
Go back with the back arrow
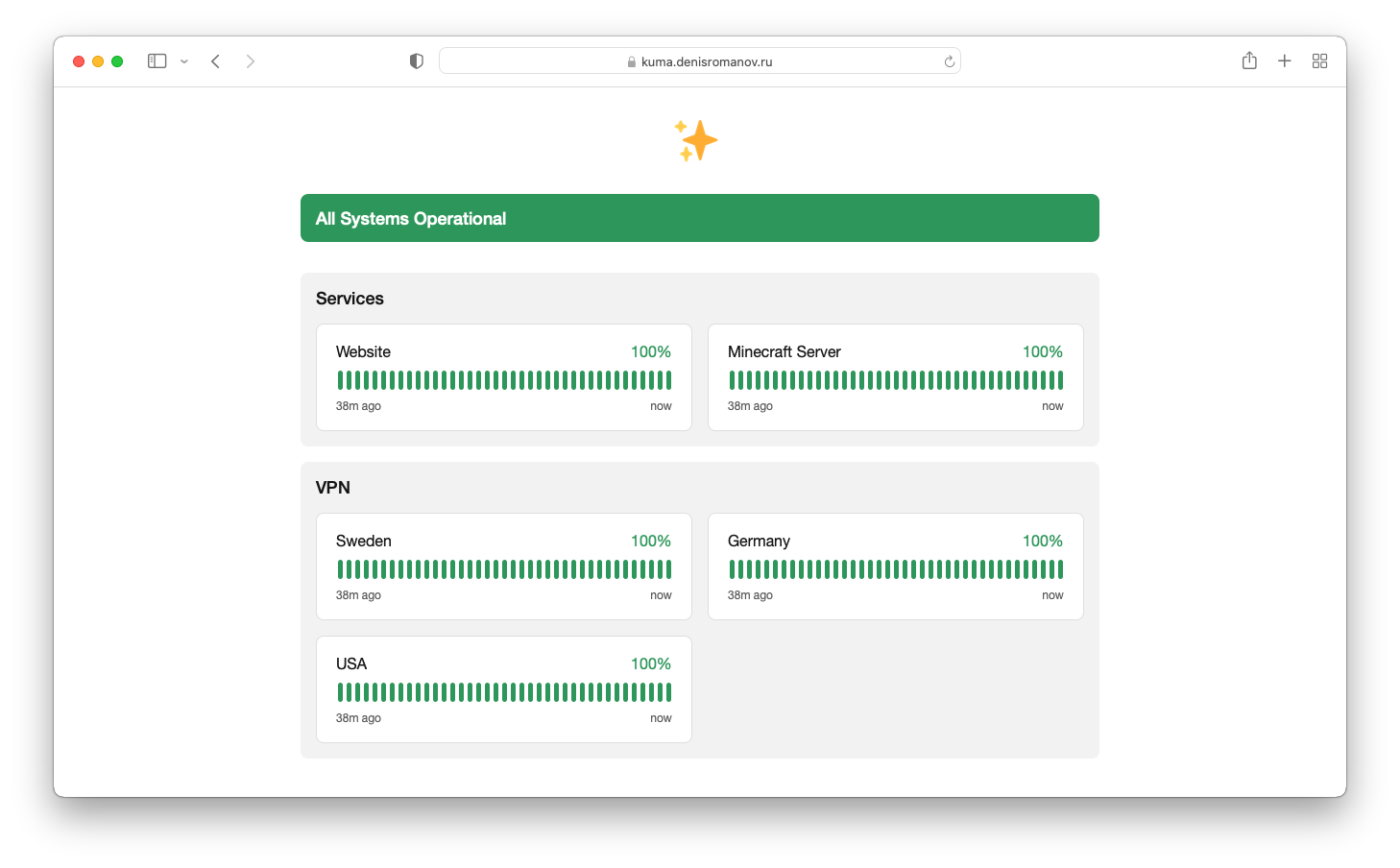pos(216,61)
